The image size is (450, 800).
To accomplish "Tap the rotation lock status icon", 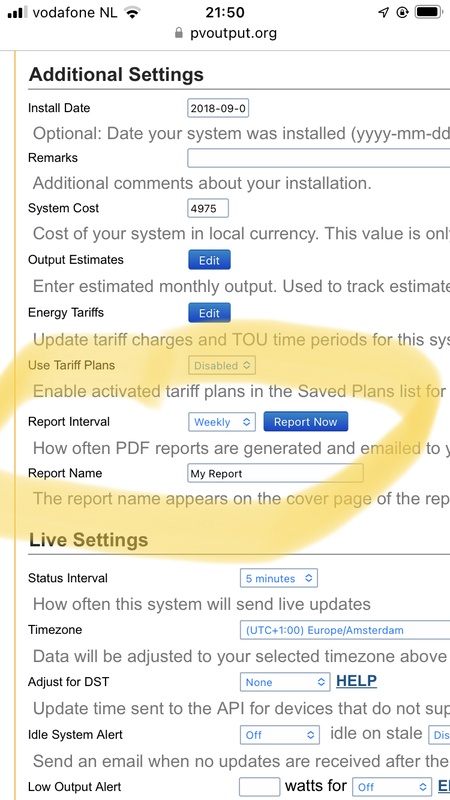I will [x=403, y=12].
